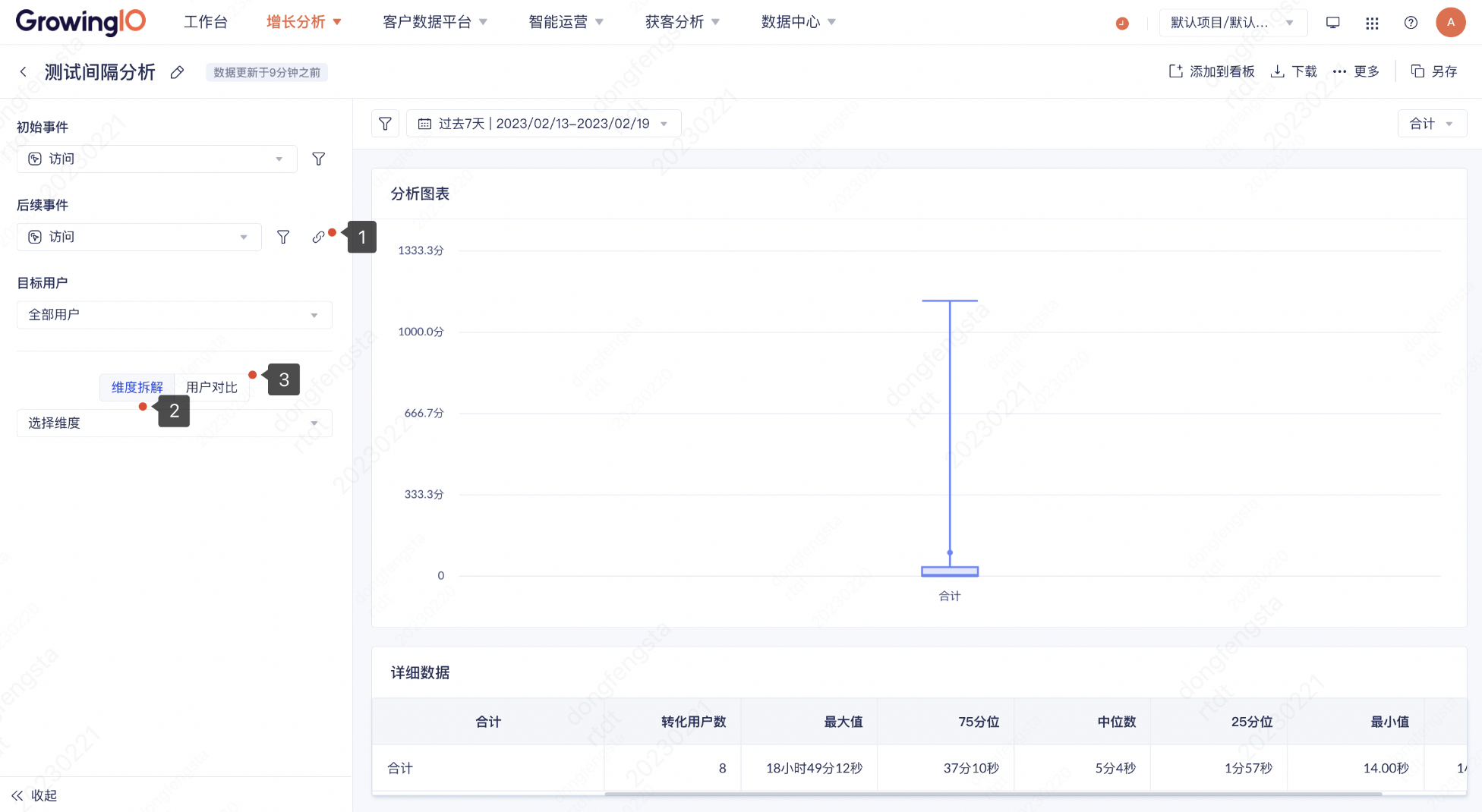Screen dimensions: 1482x812
Task: Open the 过去7天 date range picker
Action: point(544,124)
